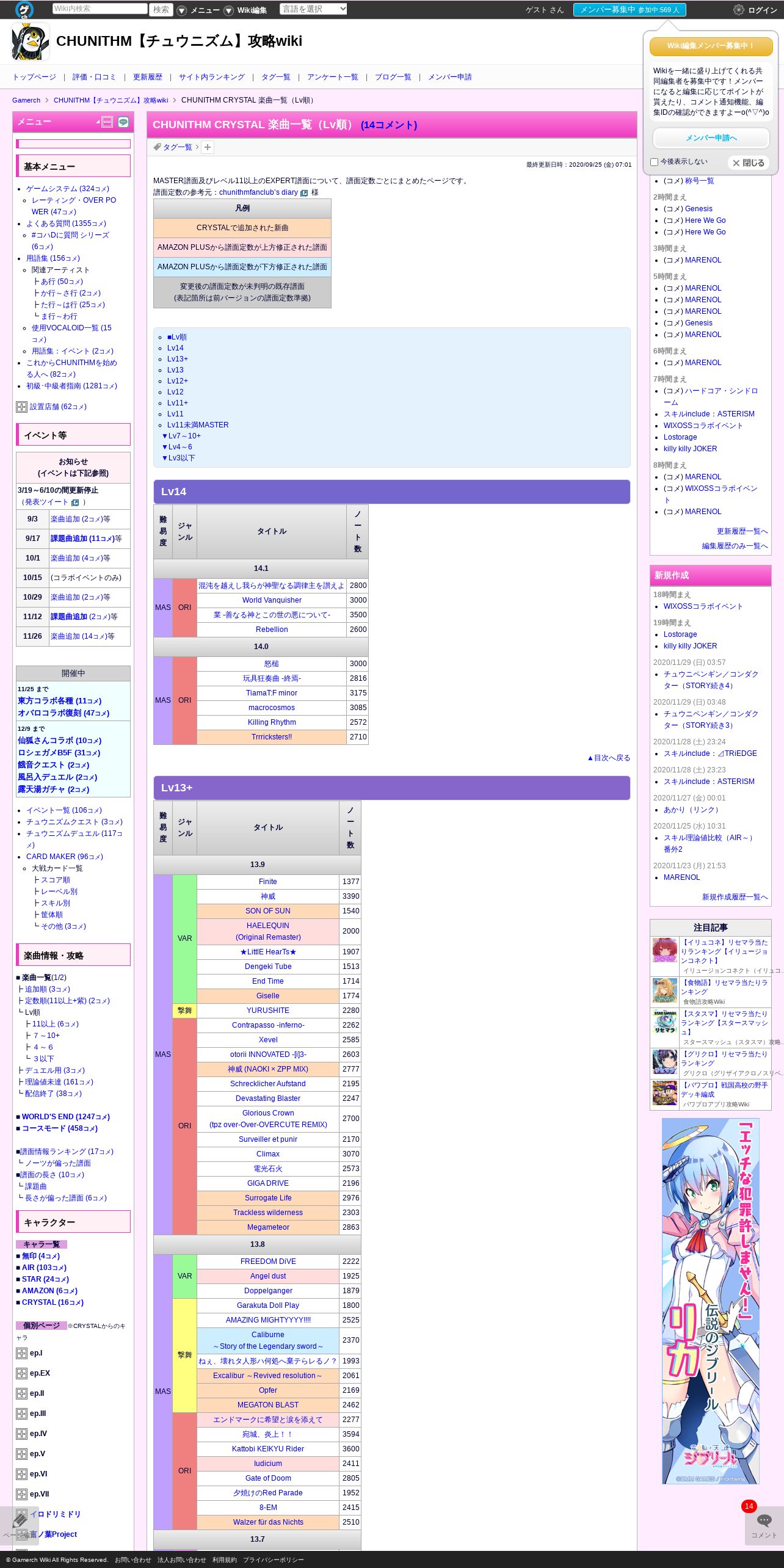Open the 言語を選択 language dropdown
The image size is (784, 1568).
(313, 9)
